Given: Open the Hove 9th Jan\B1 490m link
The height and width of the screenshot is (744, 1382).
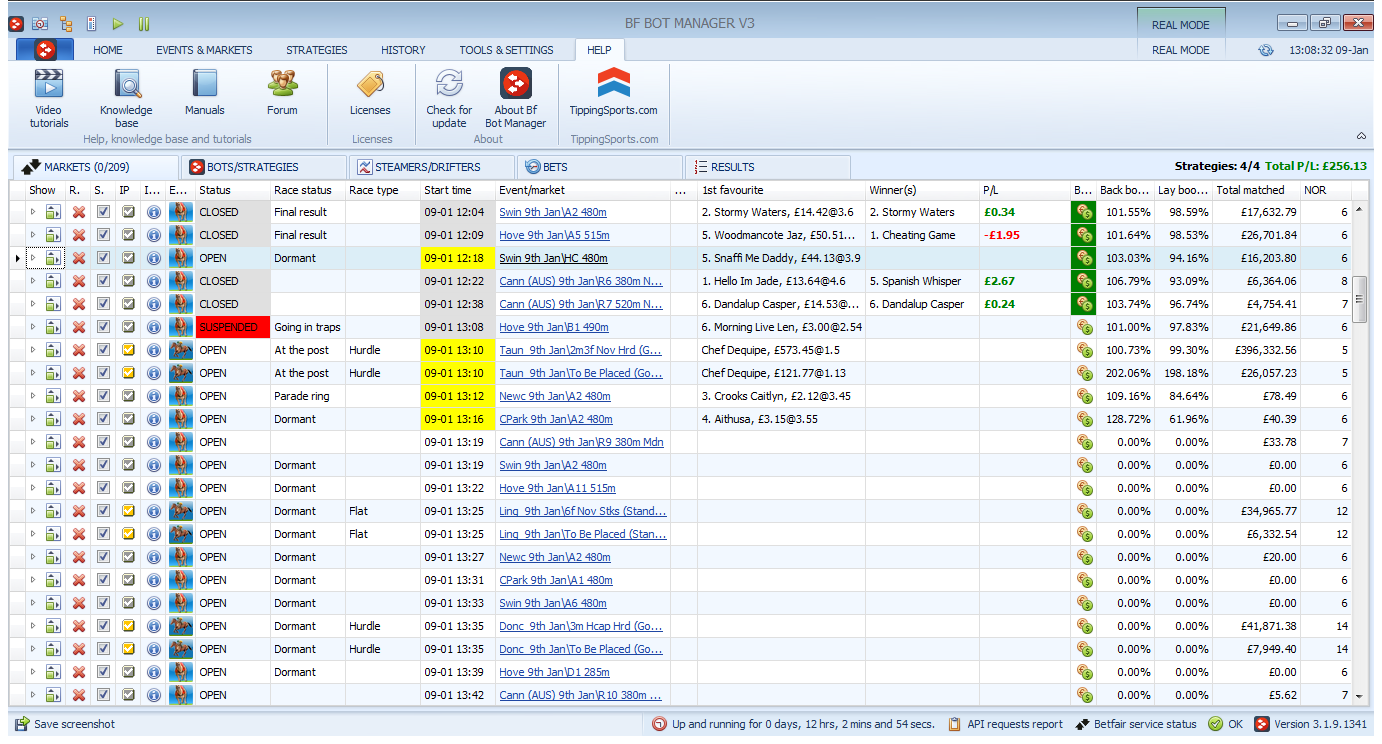Looking at the screenshot, I should point(554,327).
